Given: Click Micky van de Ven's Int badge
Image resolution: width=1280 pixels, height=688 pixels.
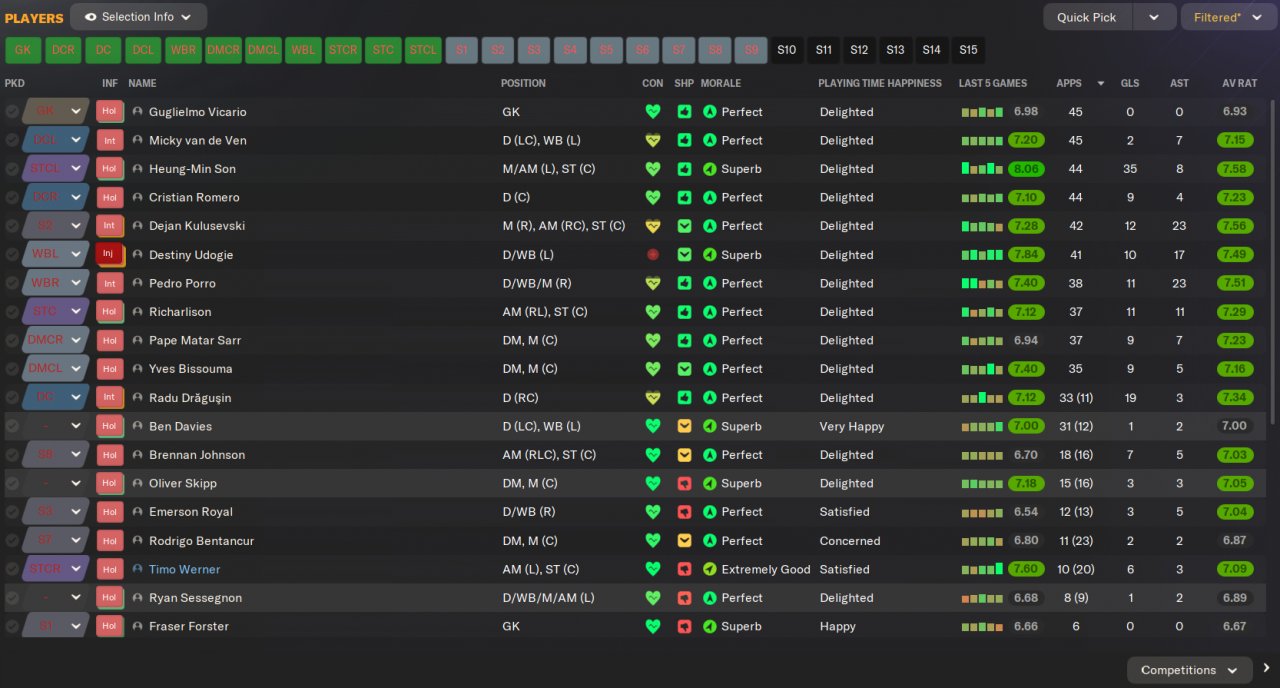Looking at the screenshot, I should click(x=109, y=140).
